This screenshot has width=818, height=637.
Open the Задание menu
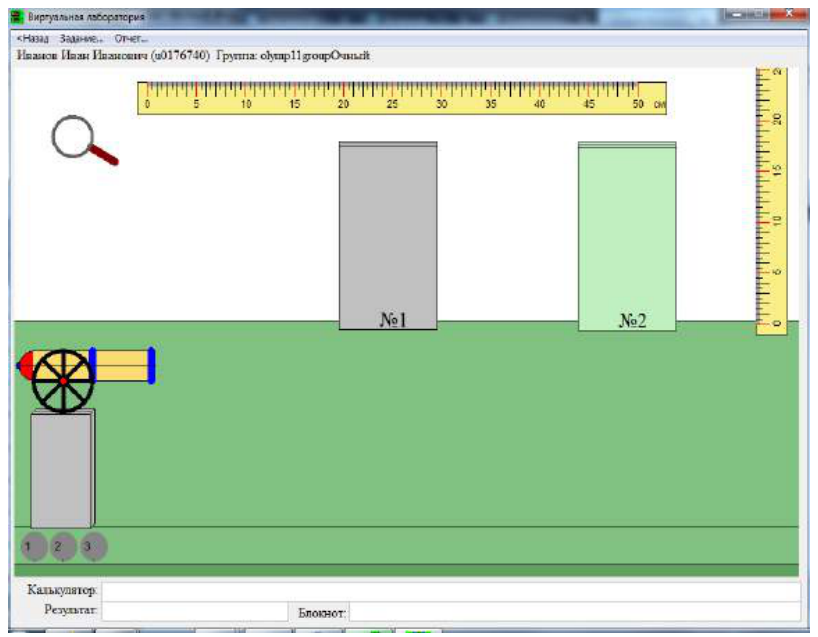(x=81, y=39)
